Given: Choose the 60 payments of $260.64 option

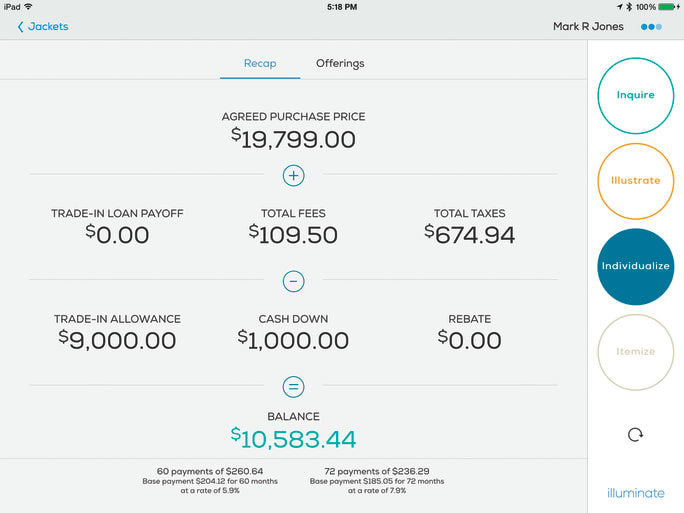Looking at the screenshot, I should coord(209,481).
